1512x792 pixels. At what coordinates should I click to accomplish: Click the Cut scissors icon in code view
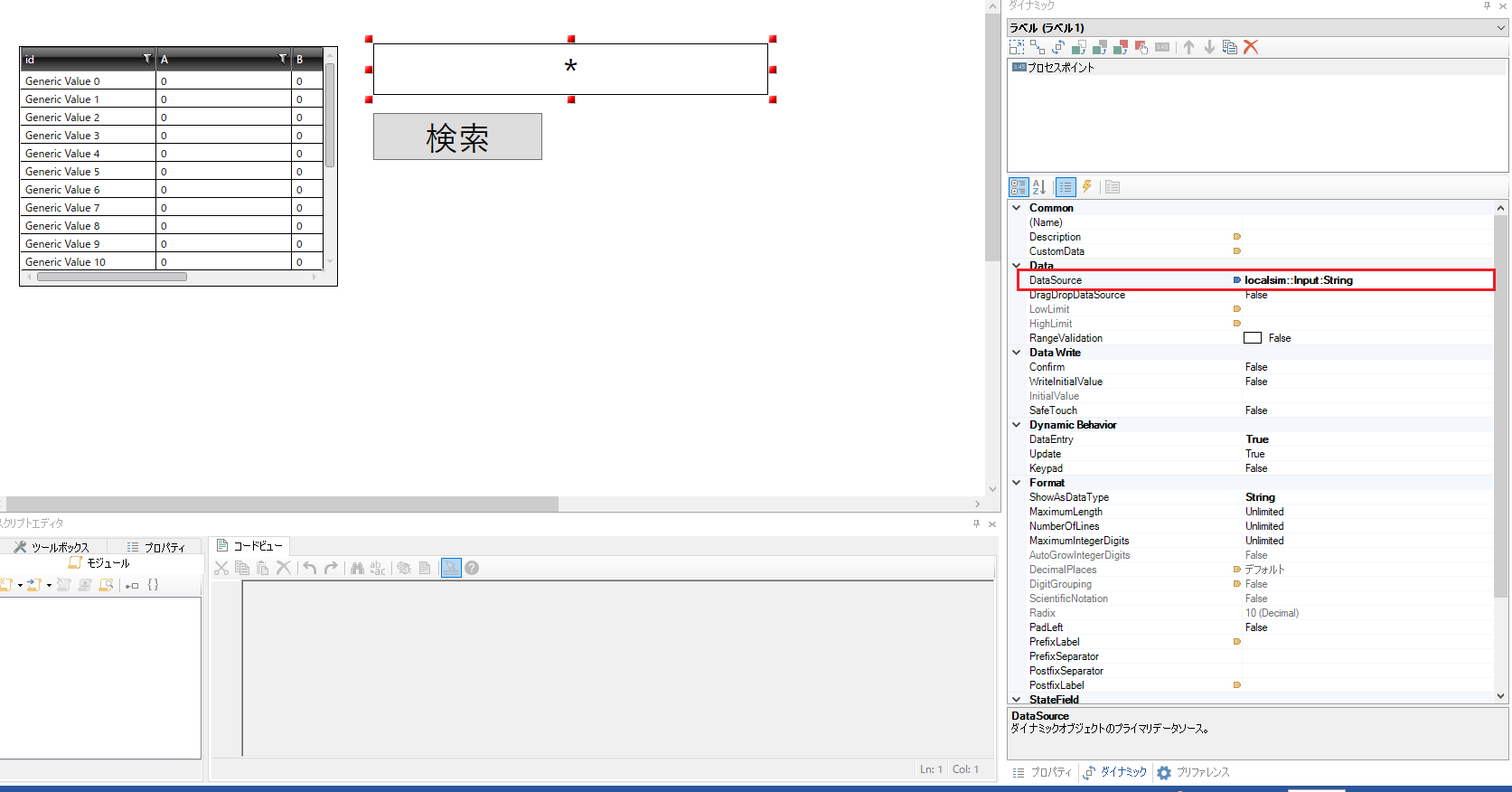(221, 568)
